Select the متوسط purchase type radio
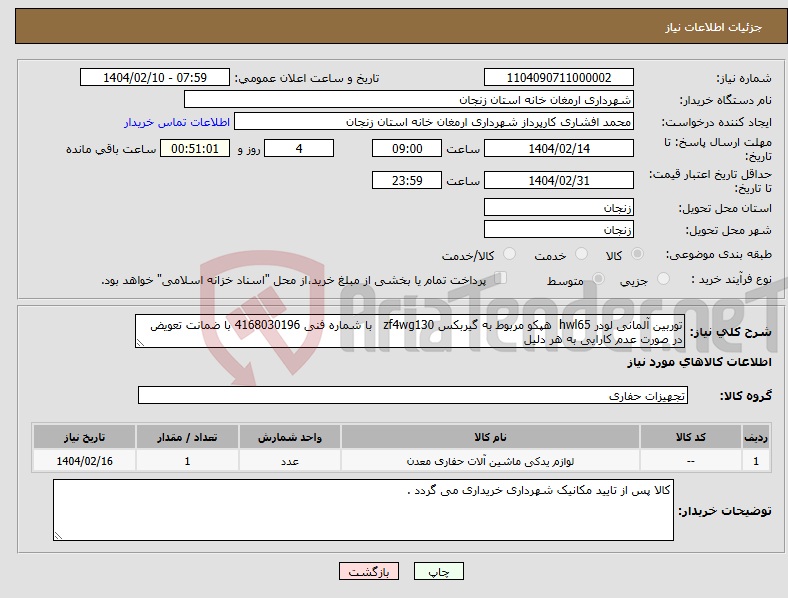 pos(598,278)
